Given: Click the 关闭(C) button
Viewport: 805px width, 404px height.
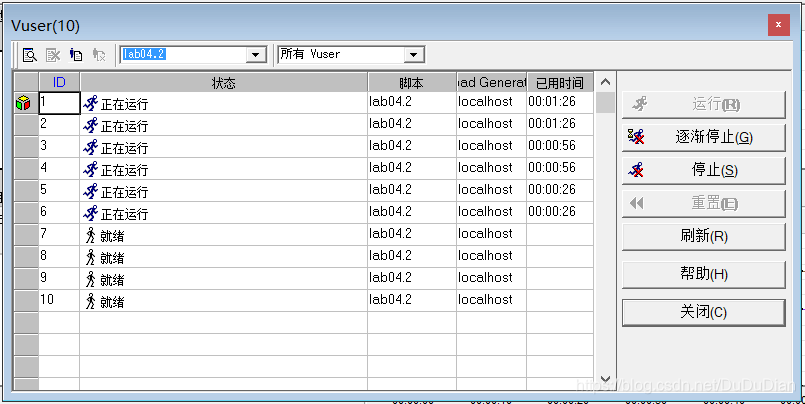Looking at the screenshot, I should (x=703, y=313).
